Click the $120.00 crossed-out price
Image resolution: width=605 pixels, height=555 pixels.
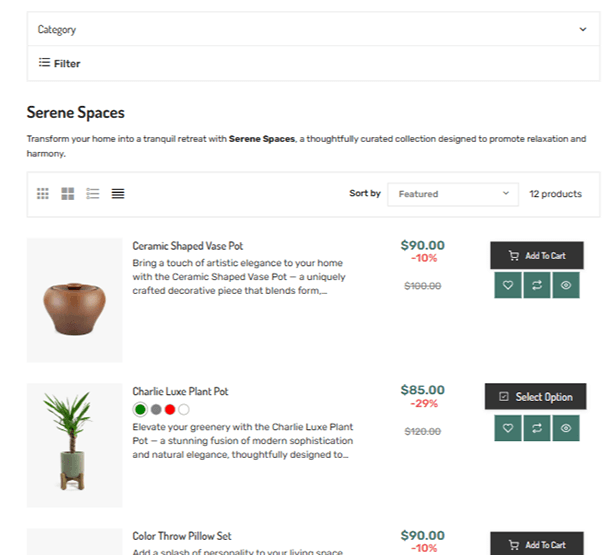pyautogui.click(x=422, y=431)
